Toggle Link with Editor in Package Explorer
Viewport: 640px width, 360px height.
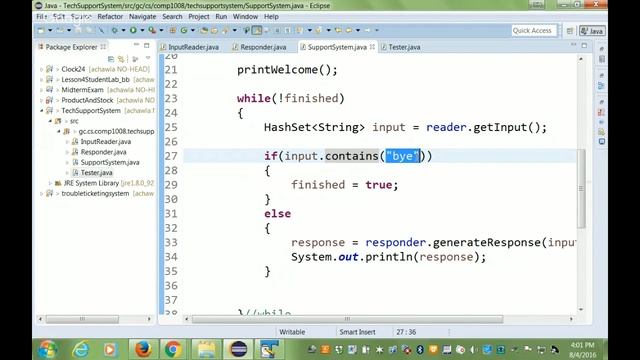[121, 59]
